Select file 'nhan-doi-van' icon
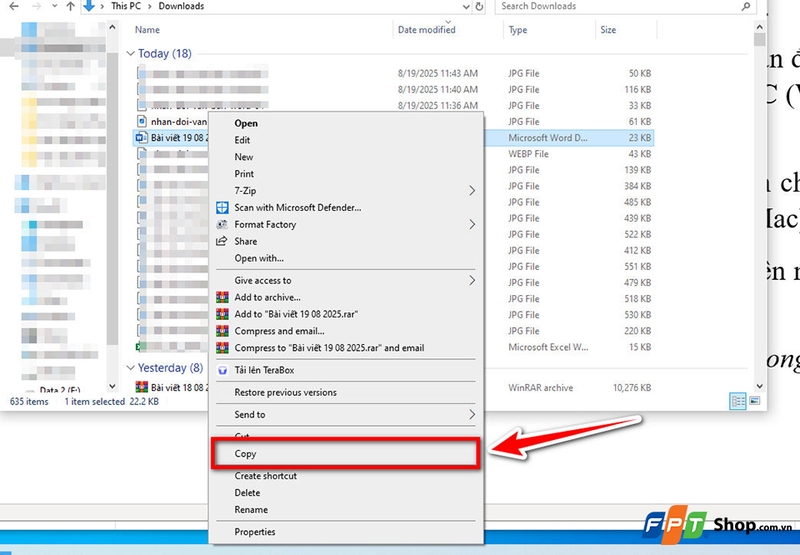This screenshot has width=800, height=555. click(142, 121)
